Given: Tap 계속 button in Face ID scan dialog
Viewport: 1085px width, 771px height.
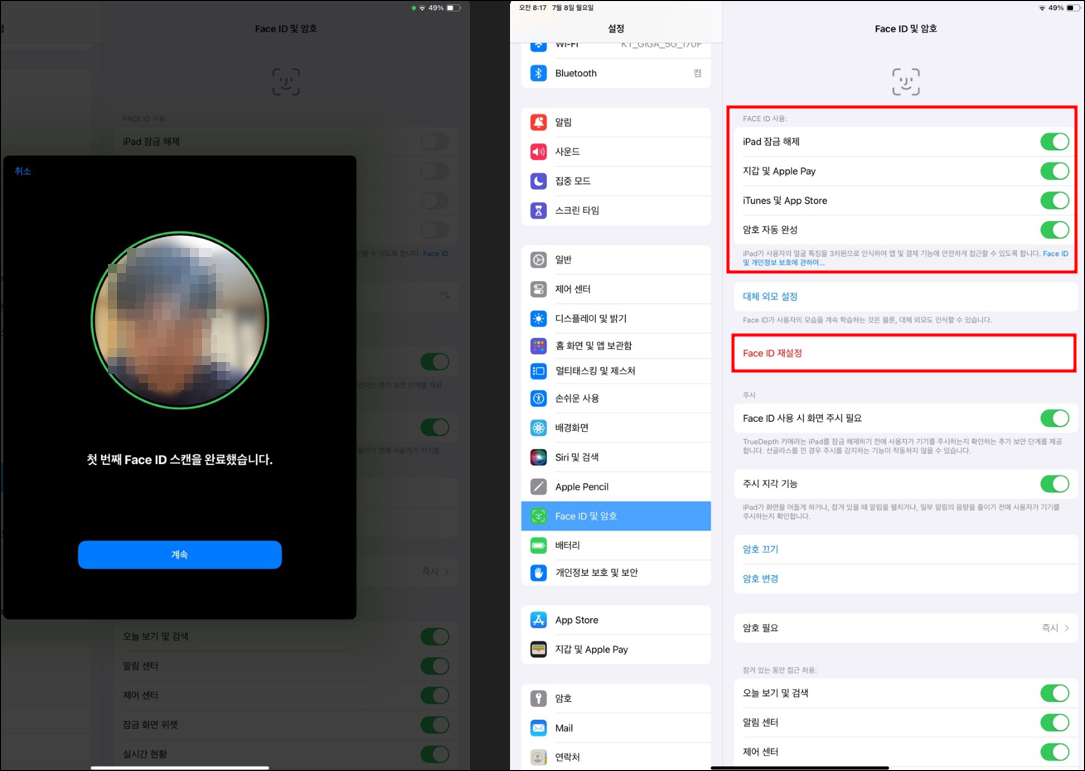Looking at the screenshot, I should point(180,555).
